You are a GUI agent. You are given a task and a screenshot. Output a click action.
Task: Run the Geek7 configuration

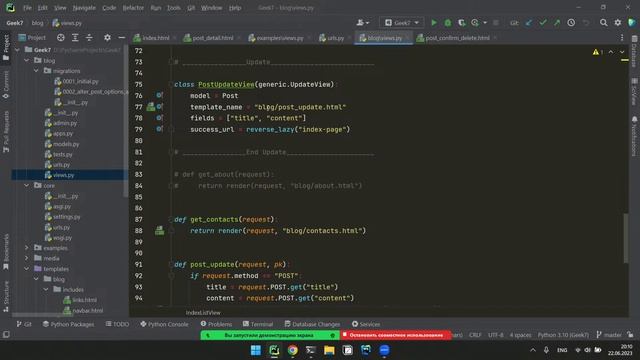click(x=434, y=23)
